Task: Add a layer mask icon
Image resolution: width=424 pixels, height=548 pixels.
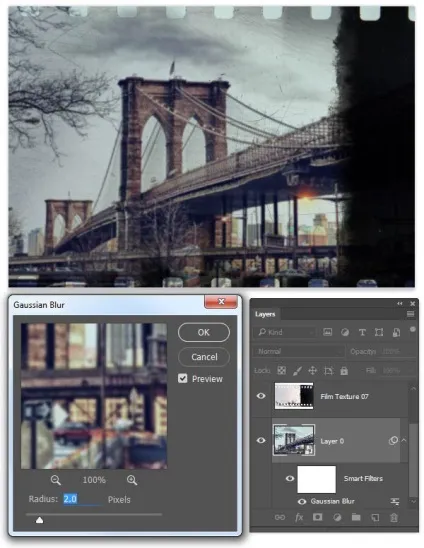Action: (317, 517)
